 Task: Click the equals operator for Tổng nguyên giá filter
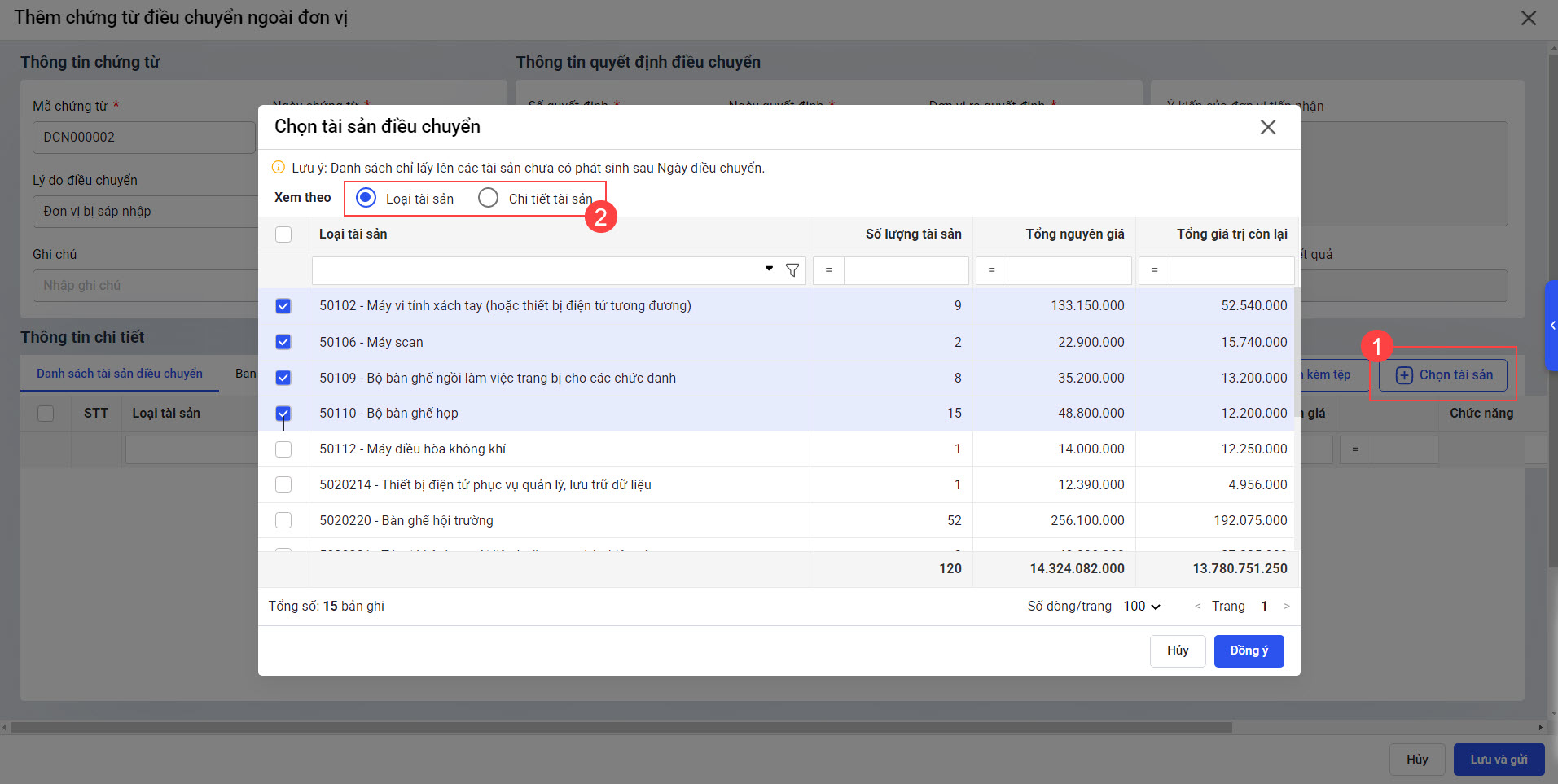[x=991, y=270]
